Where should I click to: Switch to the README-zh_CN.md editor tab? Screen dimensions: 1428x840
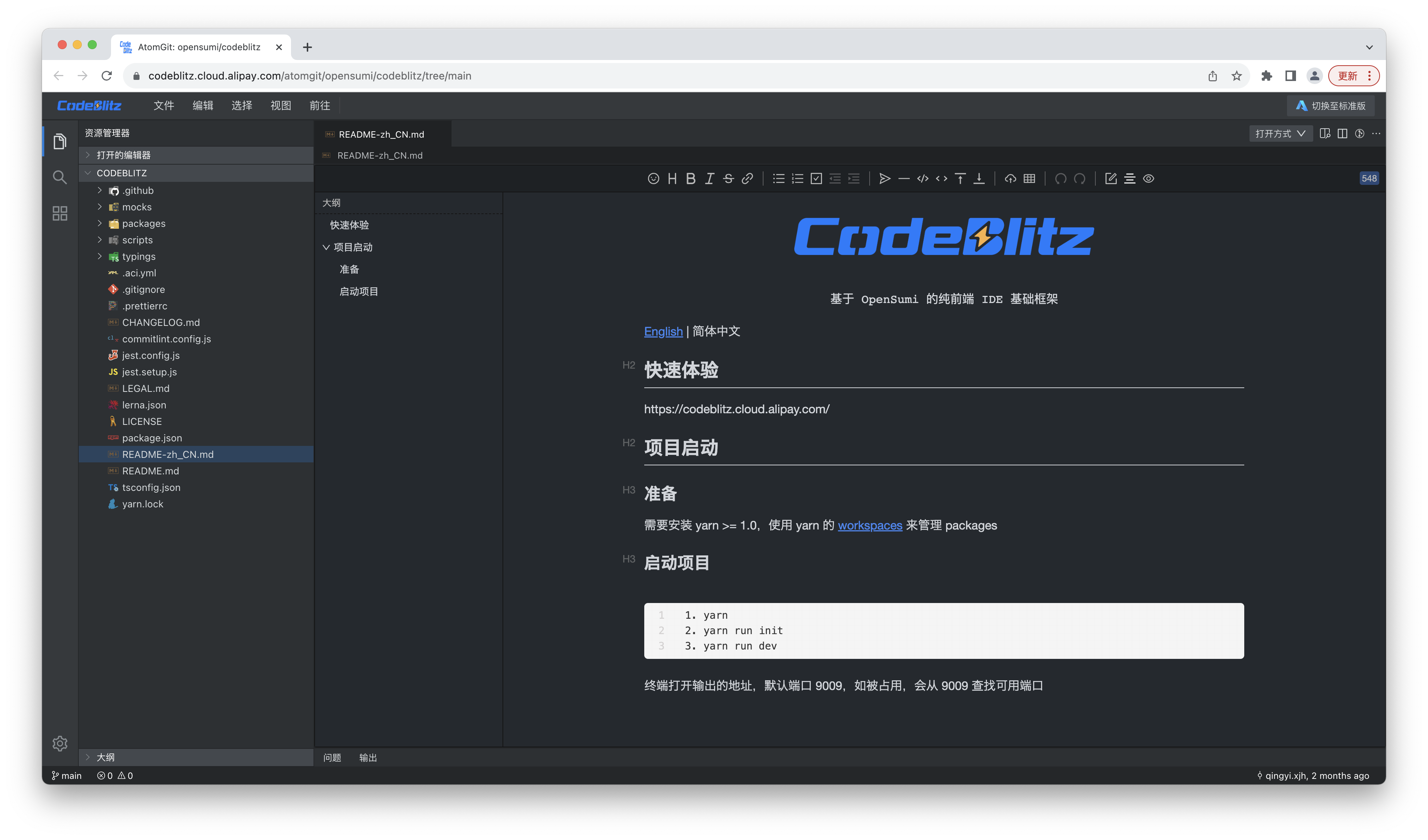coord(381,134)
